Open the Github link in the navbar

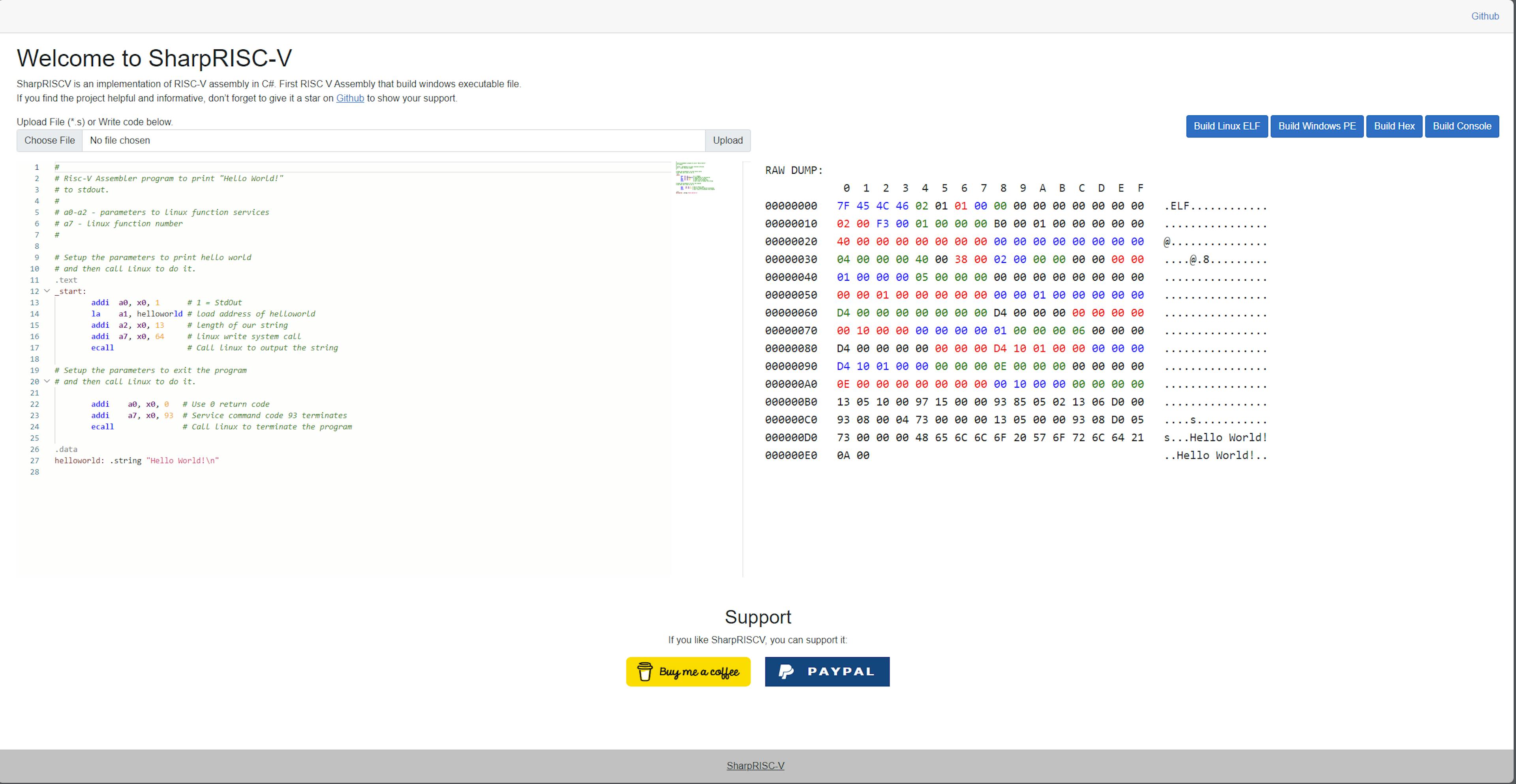tap(1485, 16)
